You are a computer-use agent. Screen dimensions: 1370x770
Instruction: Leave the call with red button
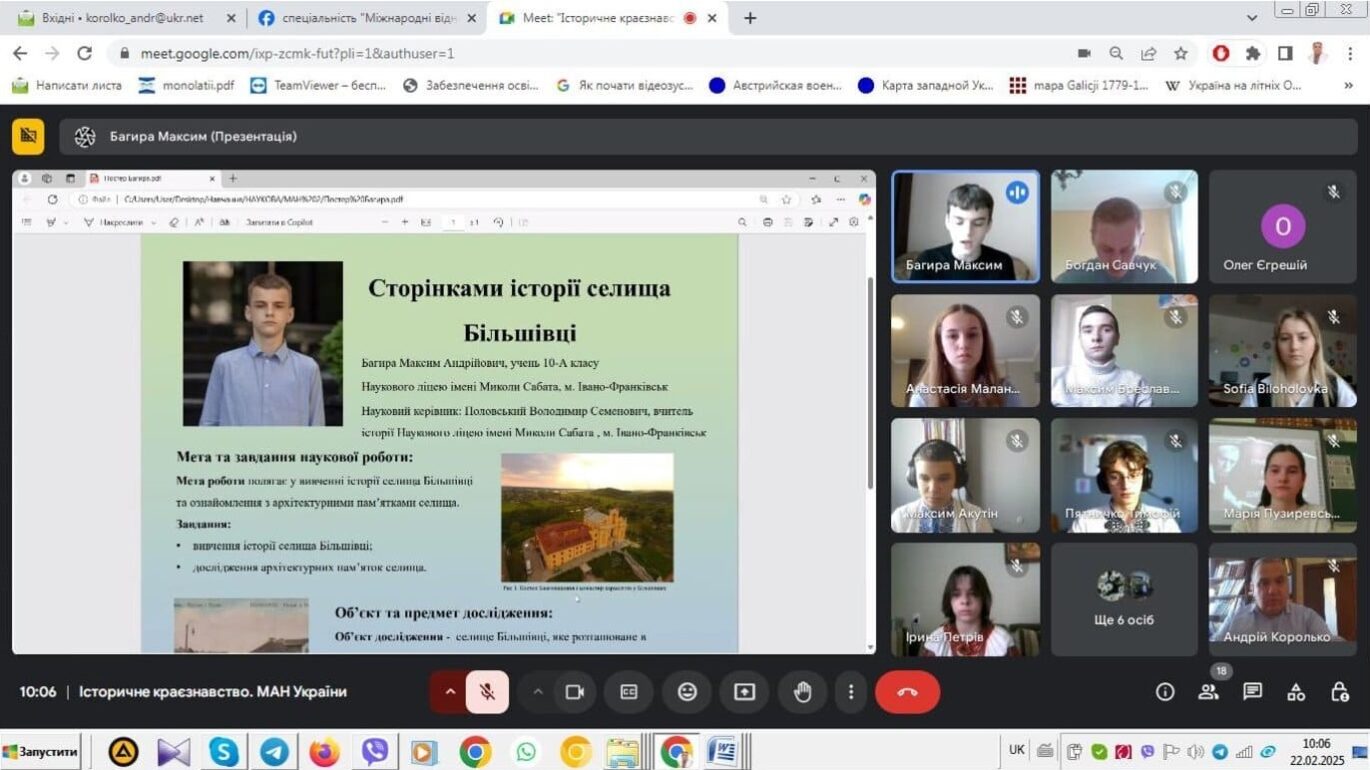(907, 692)
